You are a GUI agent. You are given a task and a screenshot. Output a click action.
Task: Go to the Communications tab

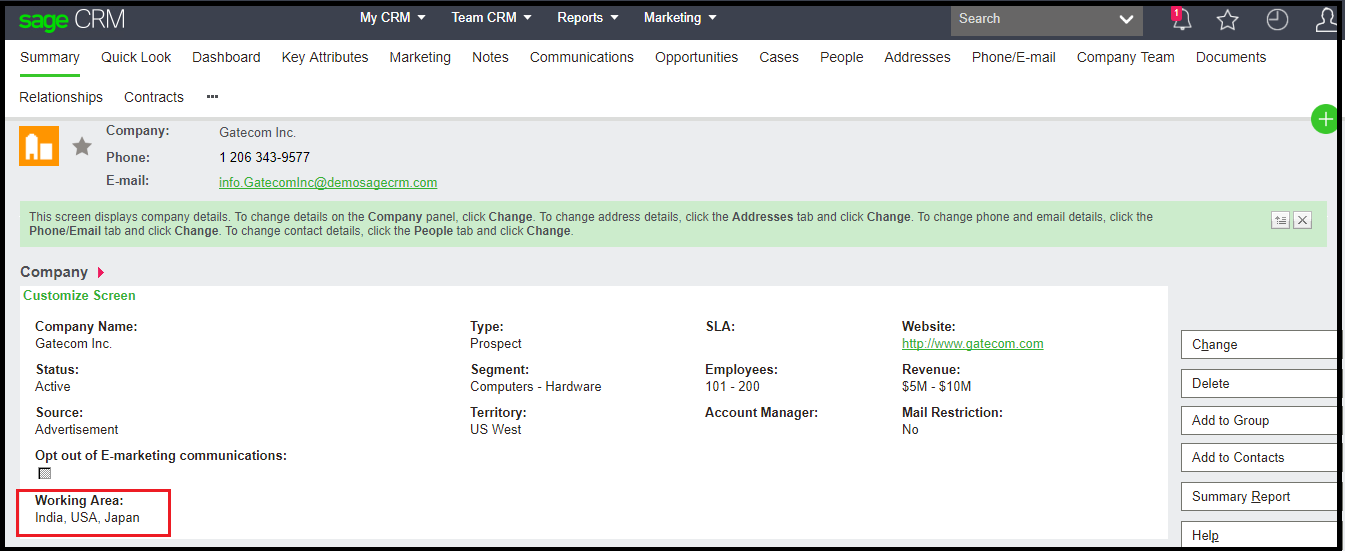pos(582,57)
